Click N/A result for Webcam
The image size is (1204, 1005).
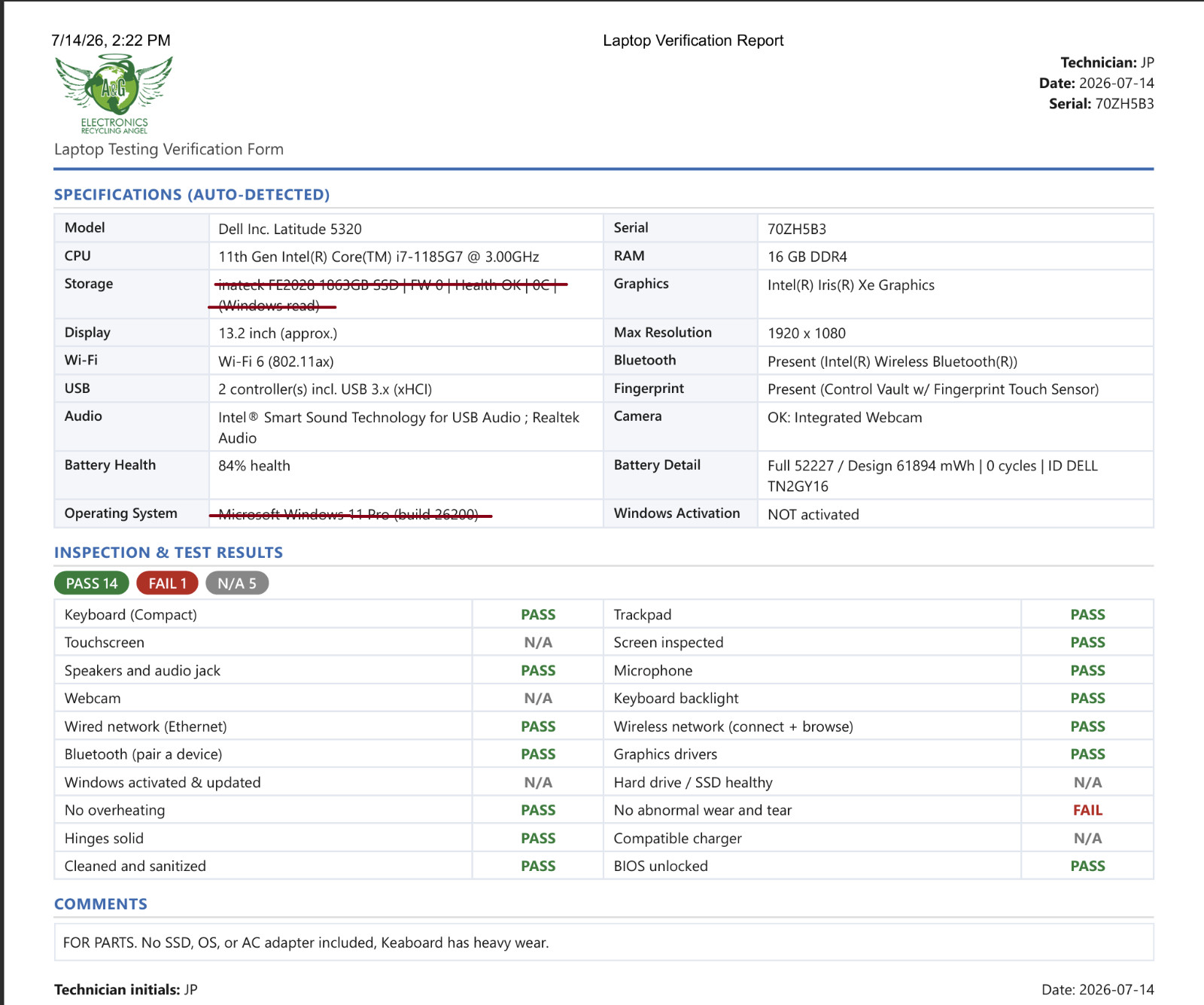tap(538, 699)
